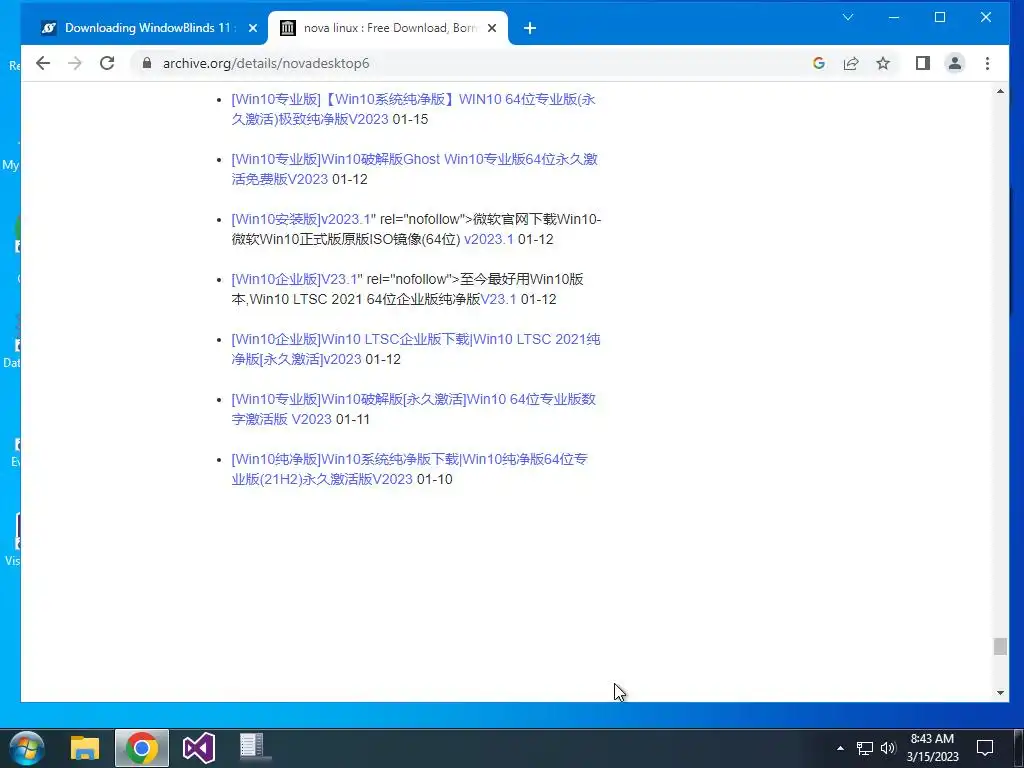Open the server rack app in taskbar

(253, 748)
